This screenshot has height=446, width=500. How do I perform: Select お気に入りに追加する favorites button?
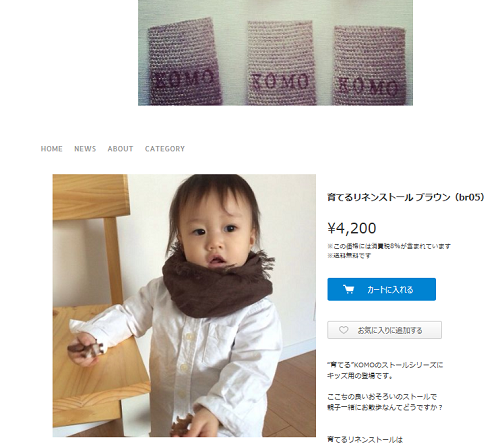[x=384, y=330]
